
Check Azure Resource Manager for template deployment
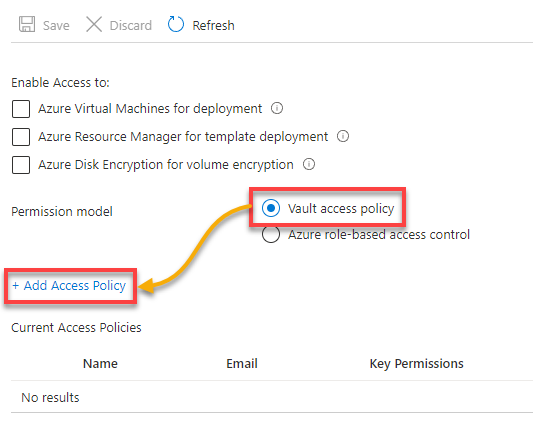[21, 137]
